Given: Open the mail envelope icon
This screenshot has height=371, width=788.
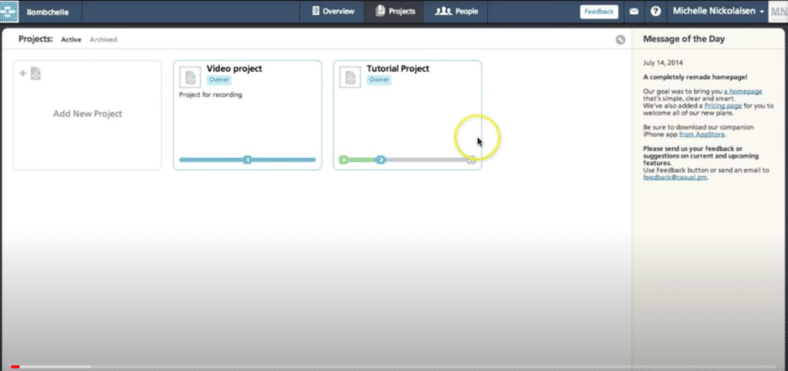Looking at the screenshot, I should 634,12.
